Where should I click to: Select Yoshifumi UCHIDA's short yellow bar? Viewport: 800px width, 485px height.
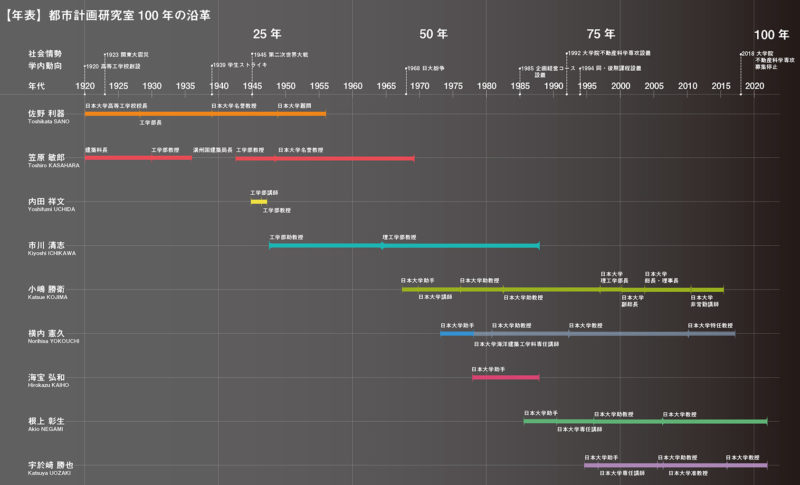tap(258, 202)
